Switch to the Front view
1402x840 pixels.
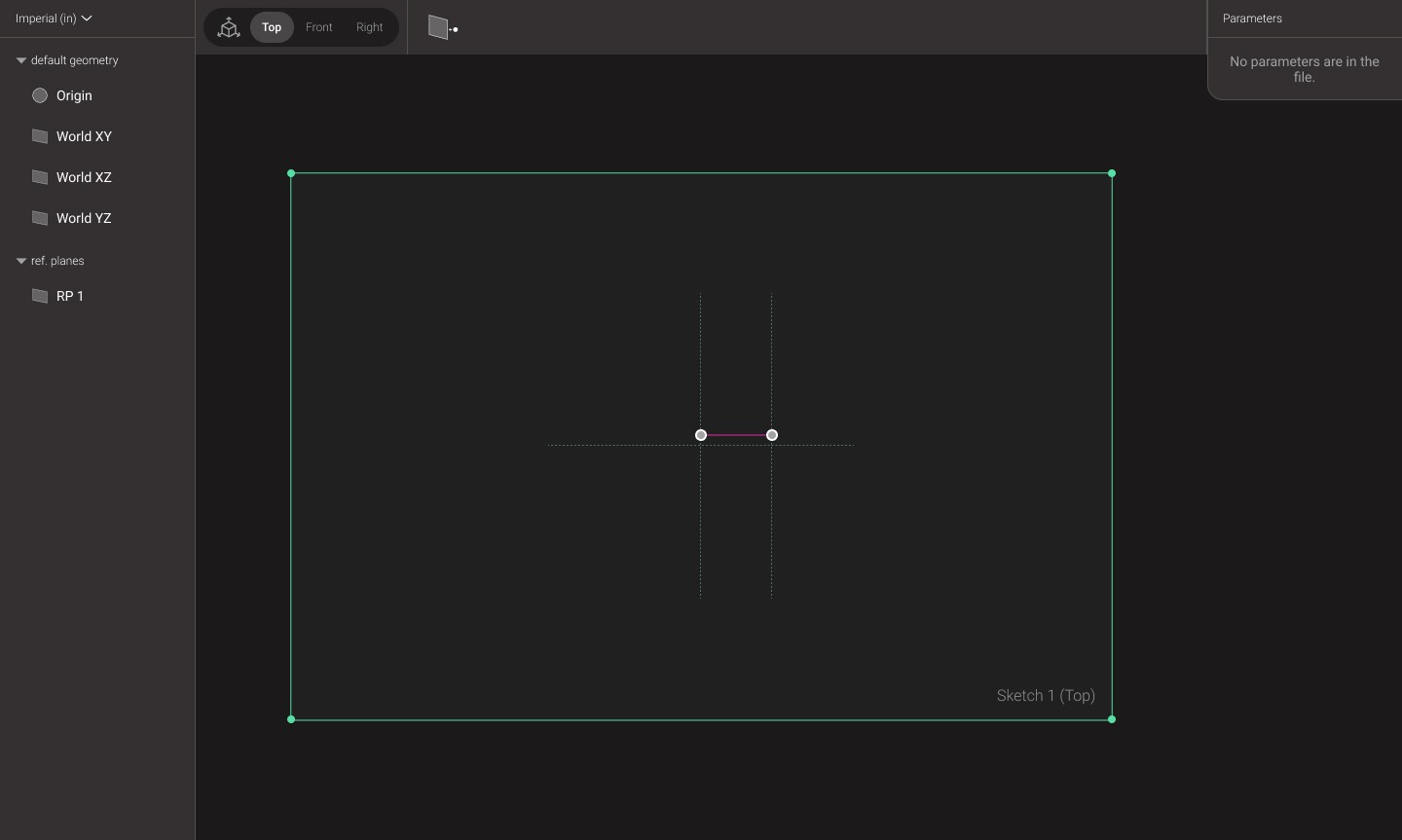(x=318, y=27)
